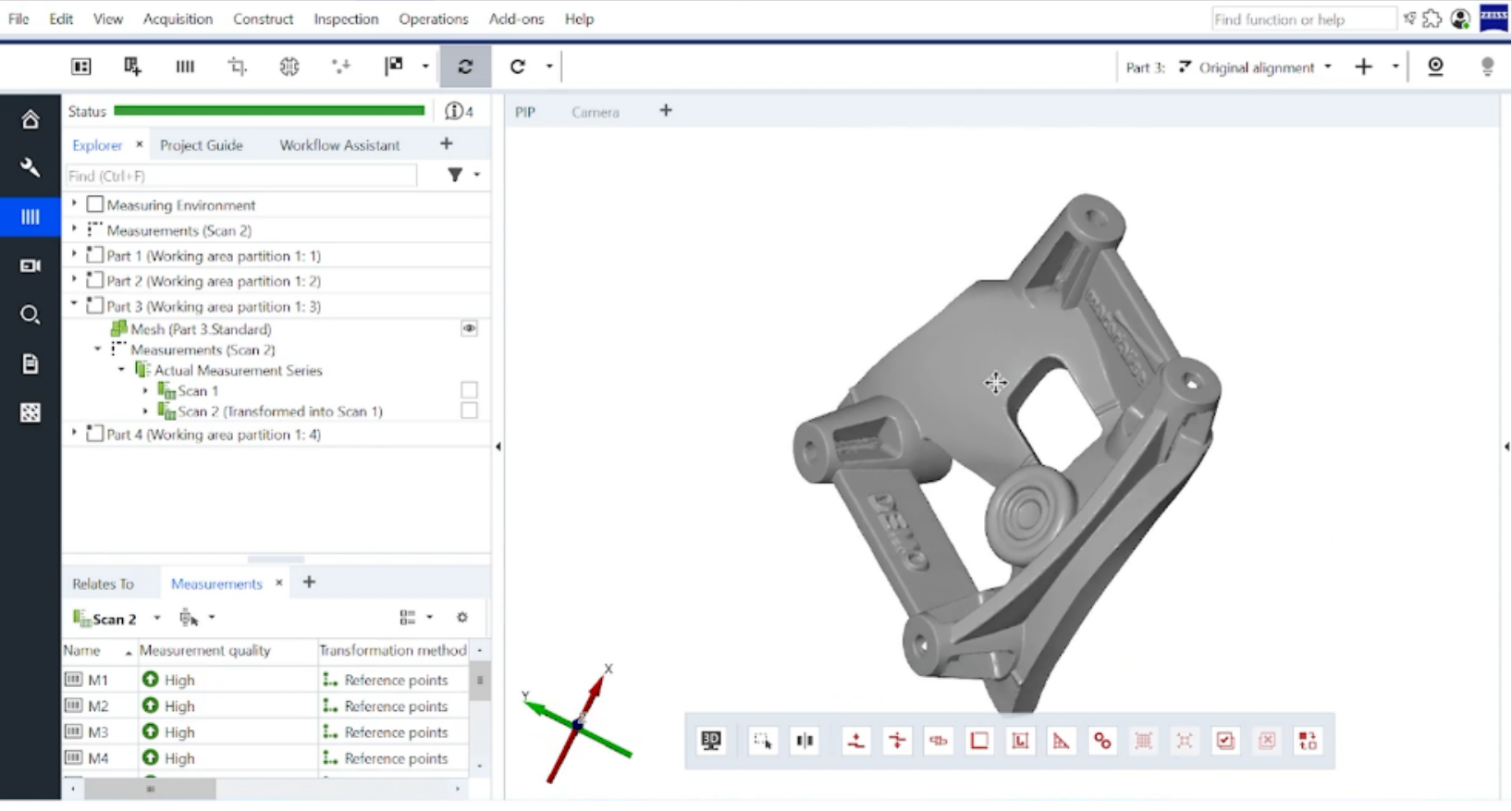
Task: Open the Inspection menu
Action: coord(346,18)
